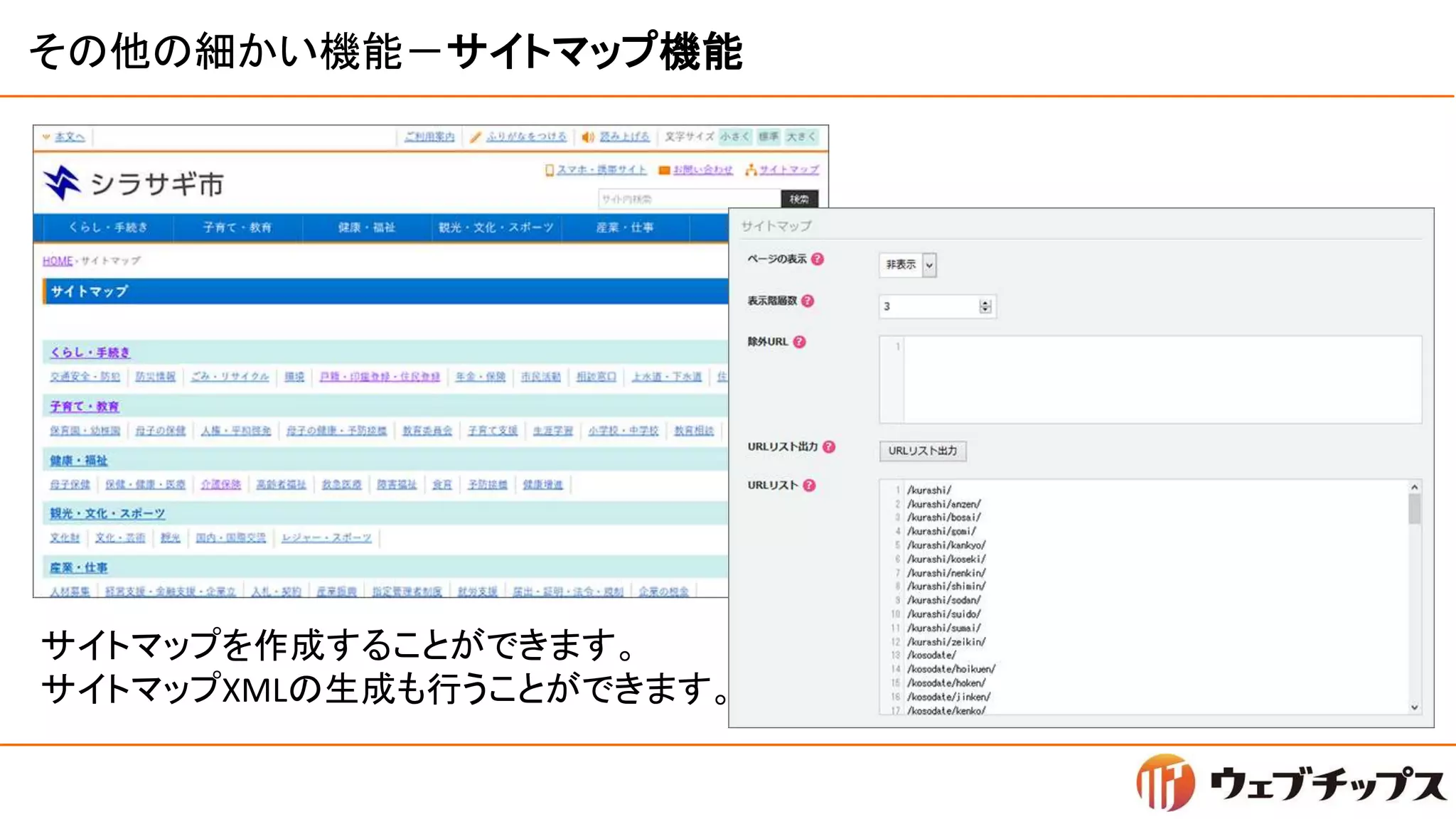Image resolution: width=1456 pixels, height=819 pixels.
Task: Click the 読み上げる link
Action: [624, 136]
